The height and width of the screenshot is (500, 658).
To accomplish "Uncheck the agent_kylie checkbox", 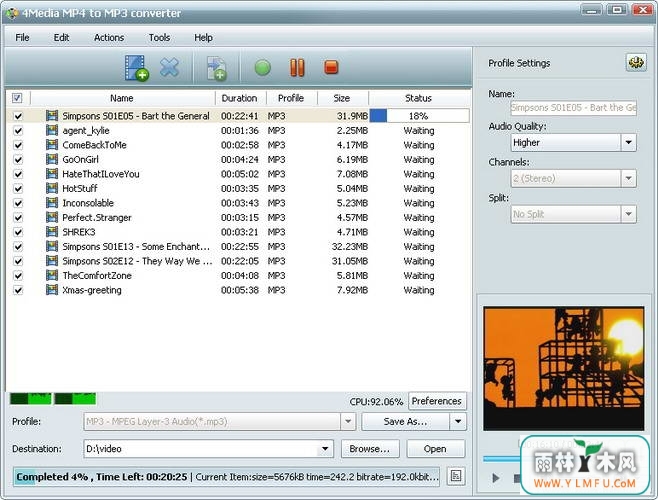I will click(x=18, y=131).
